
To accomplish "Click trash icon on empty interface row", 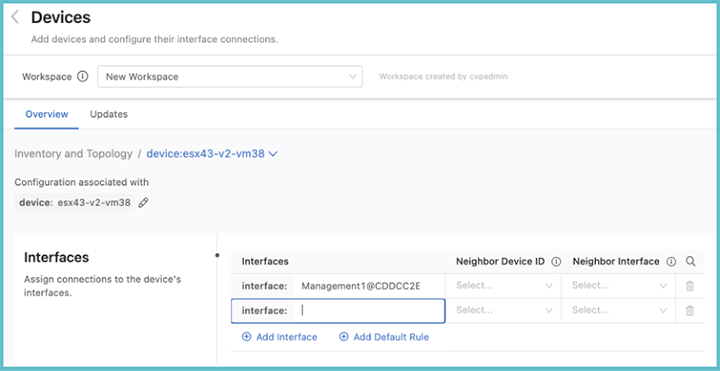I will 690,311.
